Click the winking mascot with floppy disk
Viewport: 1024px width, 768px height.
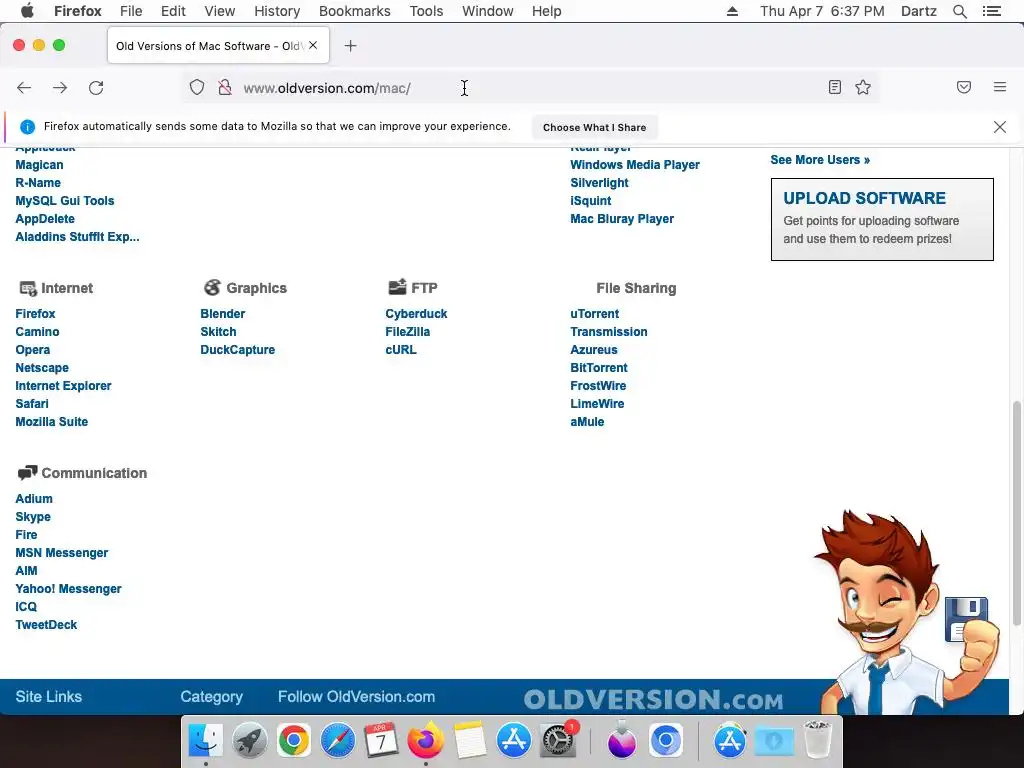pyautogui.click(x=906, y=611)
